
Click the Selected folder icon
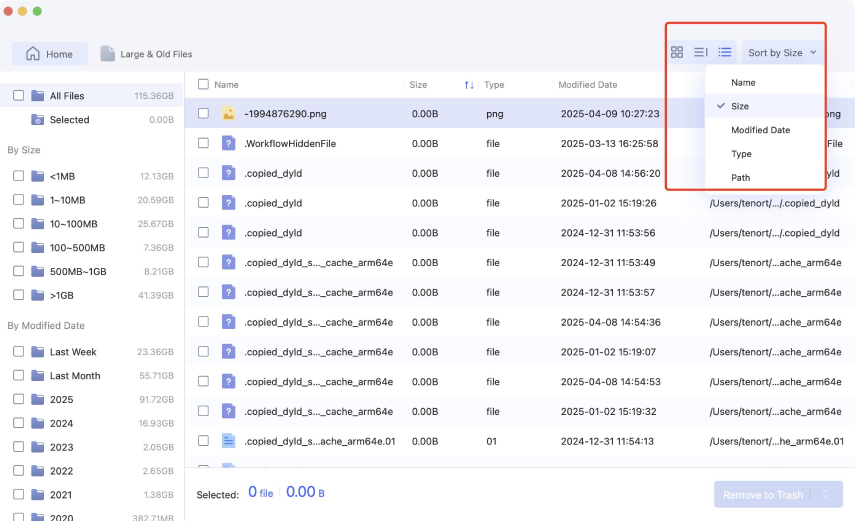coord(38,119)
